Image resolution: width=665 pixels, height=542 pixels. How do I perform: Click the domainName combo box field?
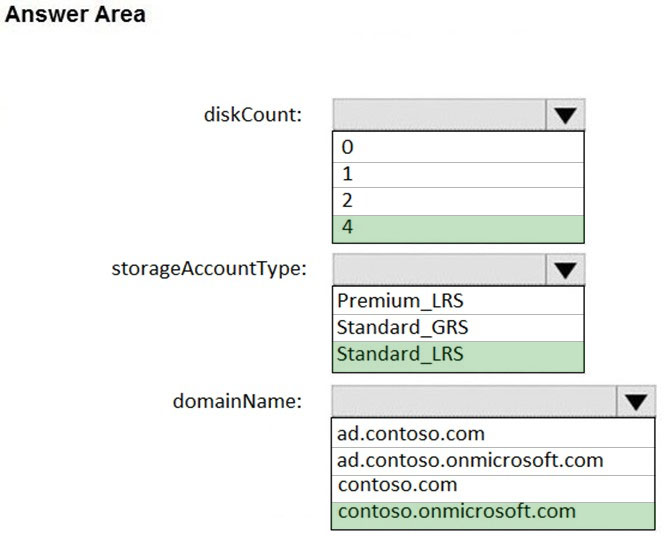pos(475,401)
